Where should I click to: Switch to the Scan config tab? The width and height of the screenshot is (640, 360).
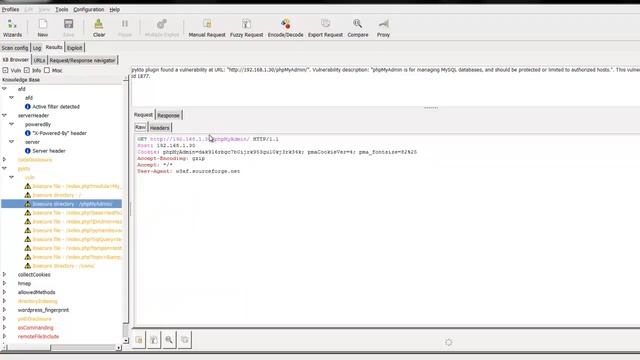point(15,48)
